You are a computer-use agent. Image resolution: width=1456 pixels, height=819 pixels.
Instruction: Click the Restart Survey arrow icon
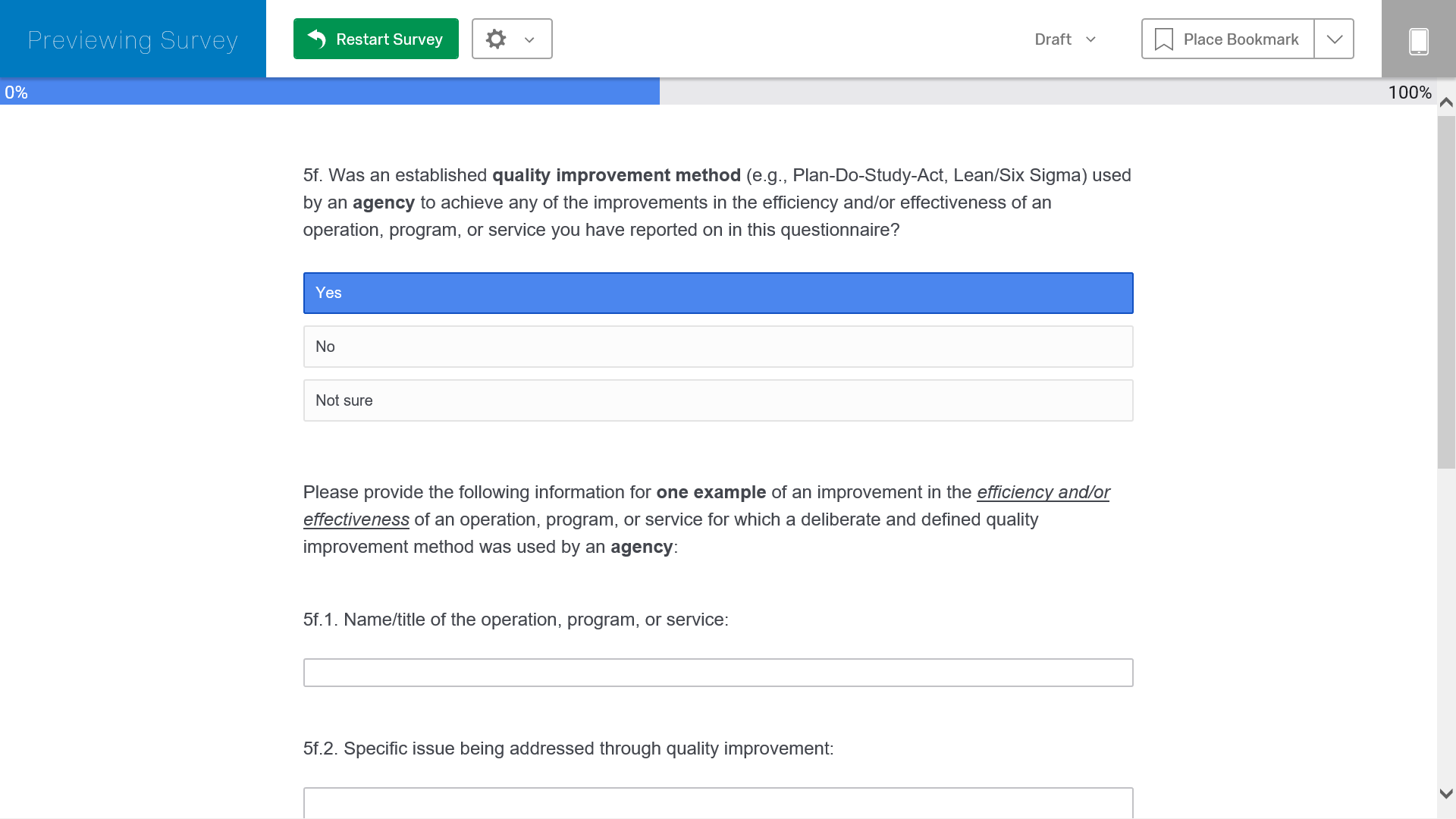pos(317,39)
